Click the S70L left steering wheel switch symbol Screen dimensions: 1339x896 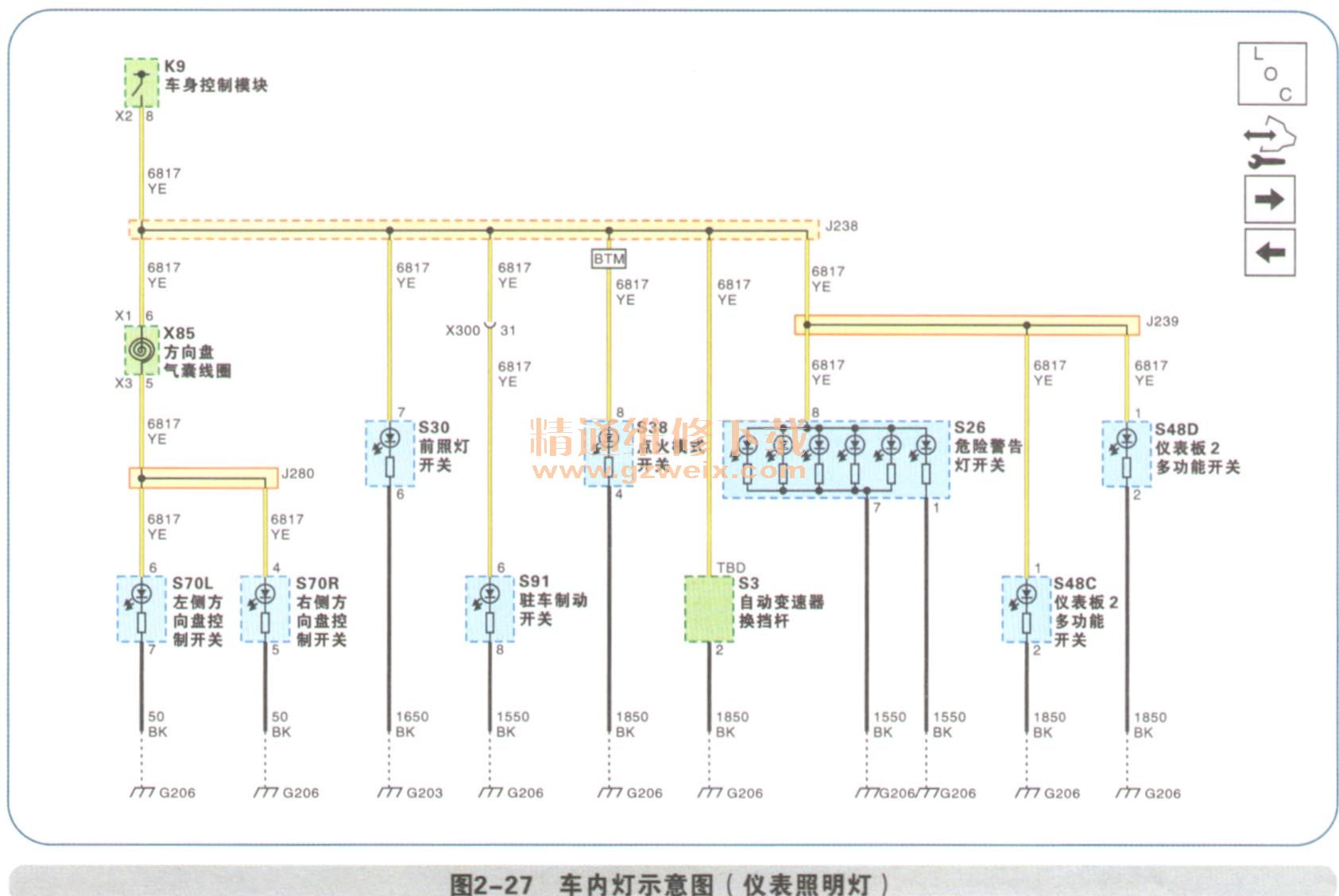tap(142, 608)
